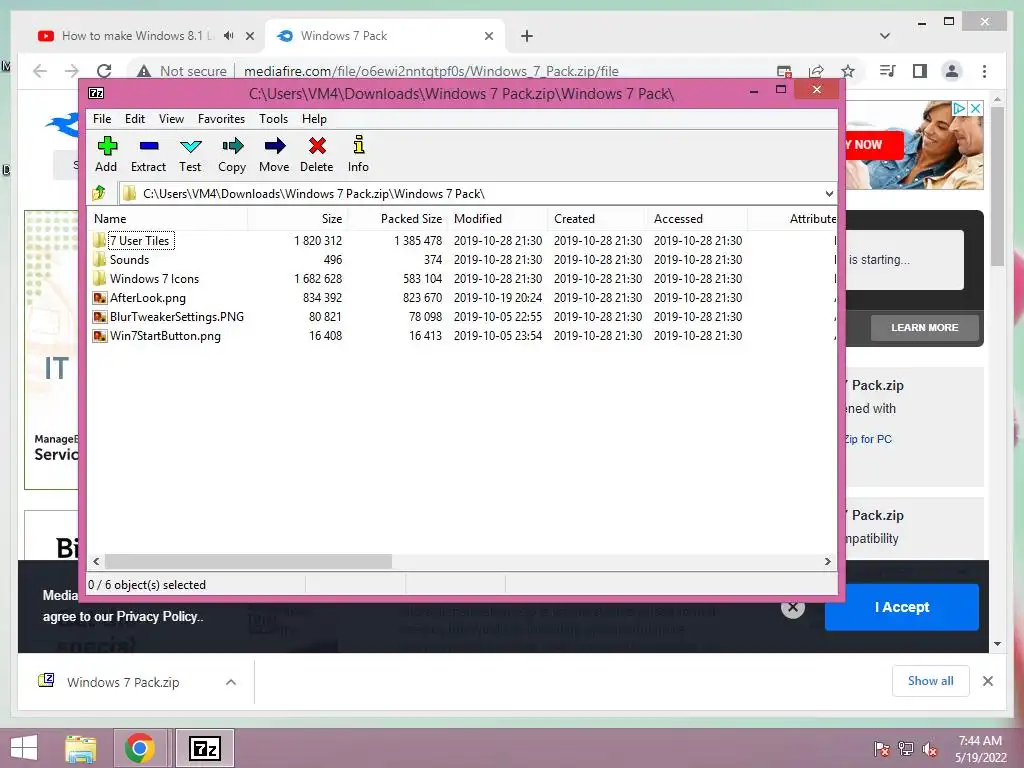Viewport: 1024px width, 768px height.
Task: Click the 7z window title icon
Action: [96, 93]
